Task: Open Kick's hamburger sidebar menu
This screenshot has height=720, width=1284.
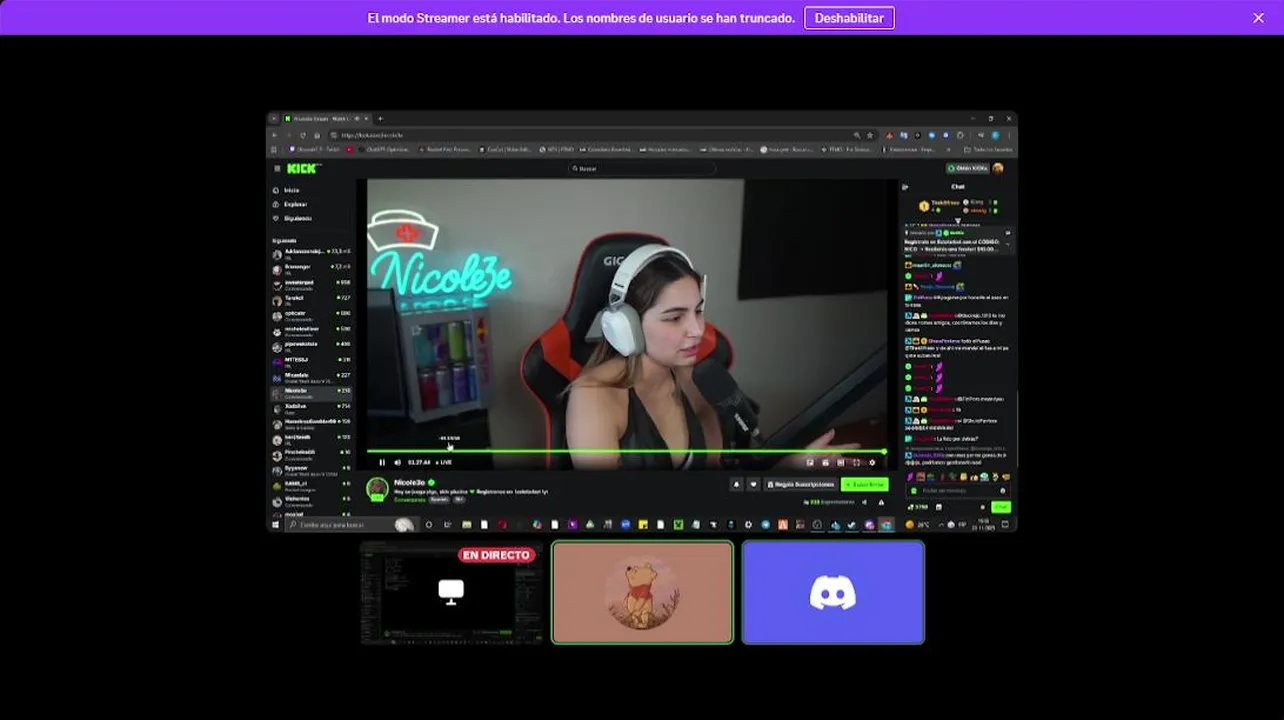Action: click(x=277, y=168)
